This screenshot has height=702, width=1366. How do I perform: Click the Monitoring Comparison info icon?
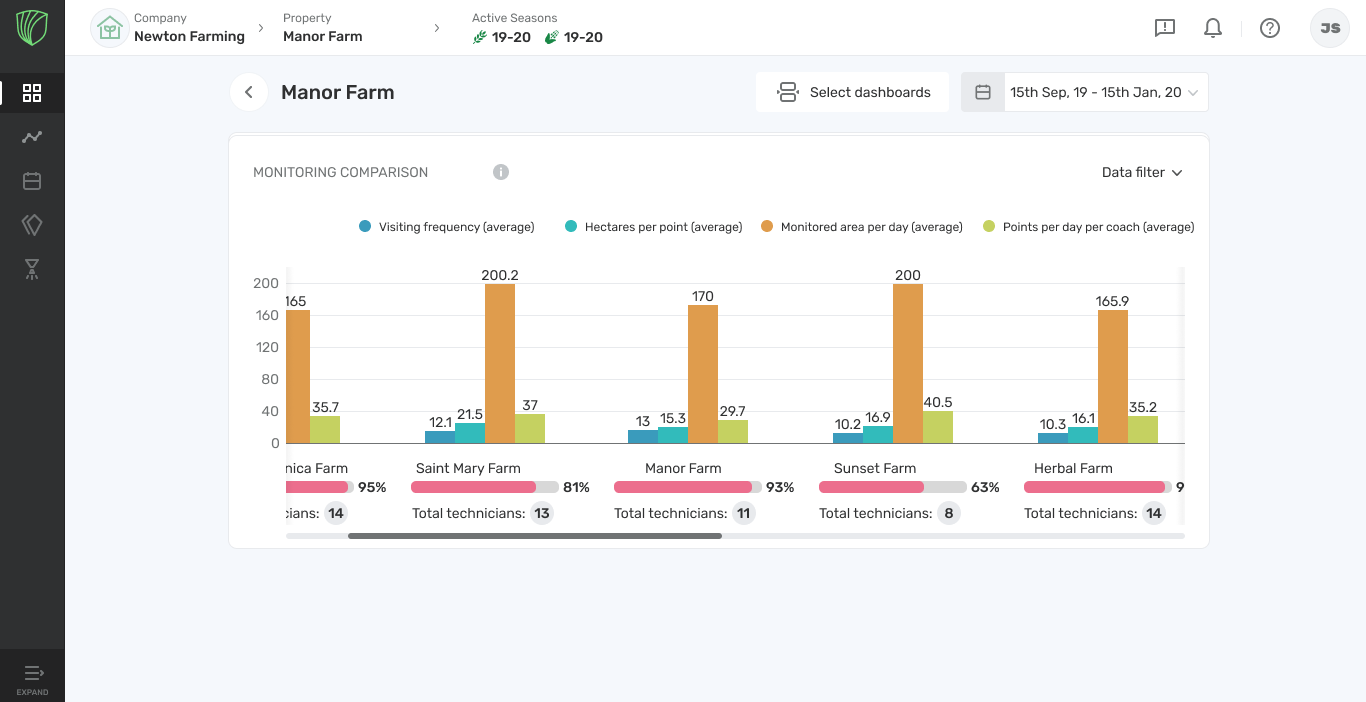(x=501, y=172)
